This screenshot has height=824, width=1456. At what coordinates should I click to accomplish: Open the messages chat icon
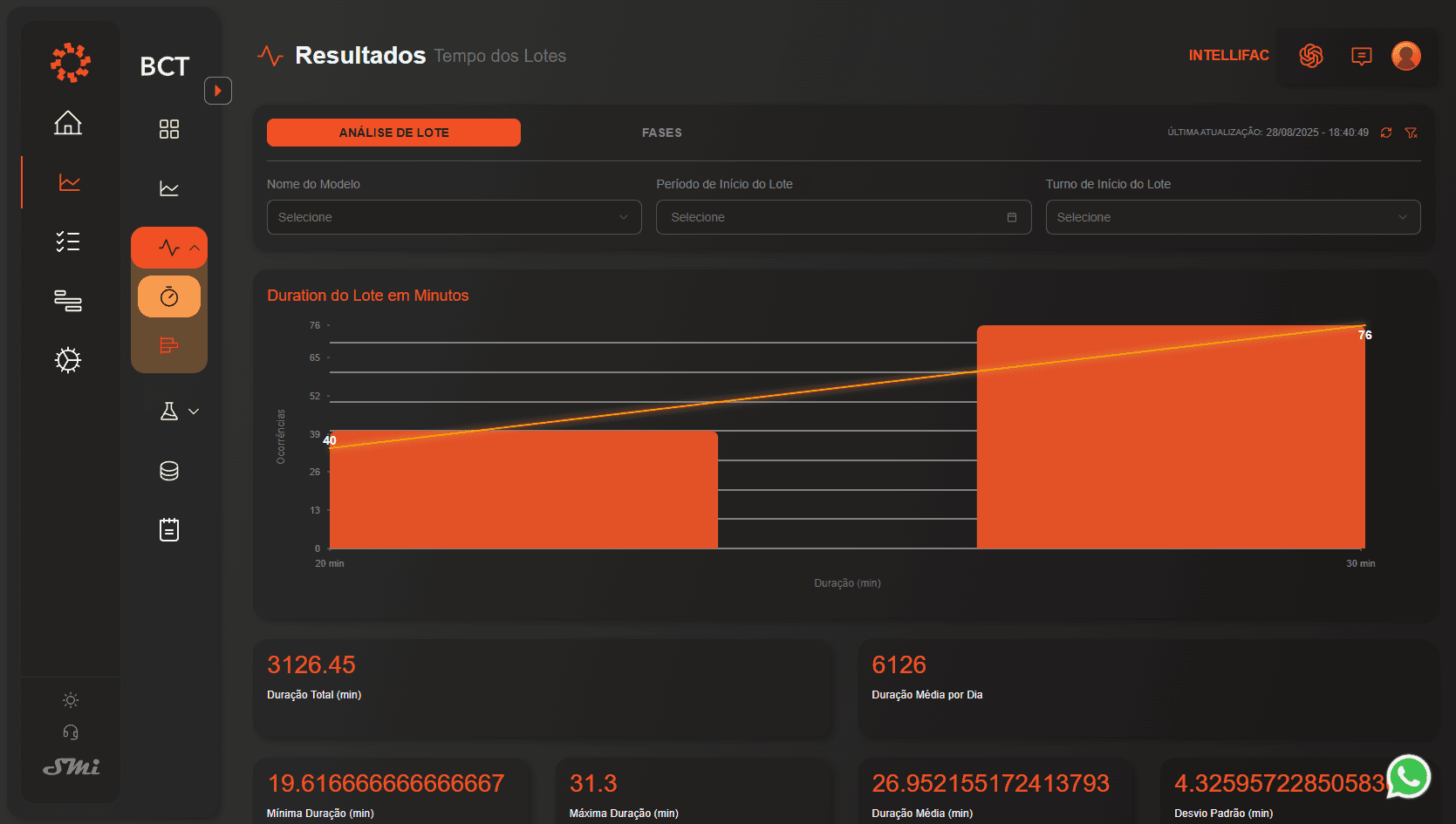coord(1361,56)
